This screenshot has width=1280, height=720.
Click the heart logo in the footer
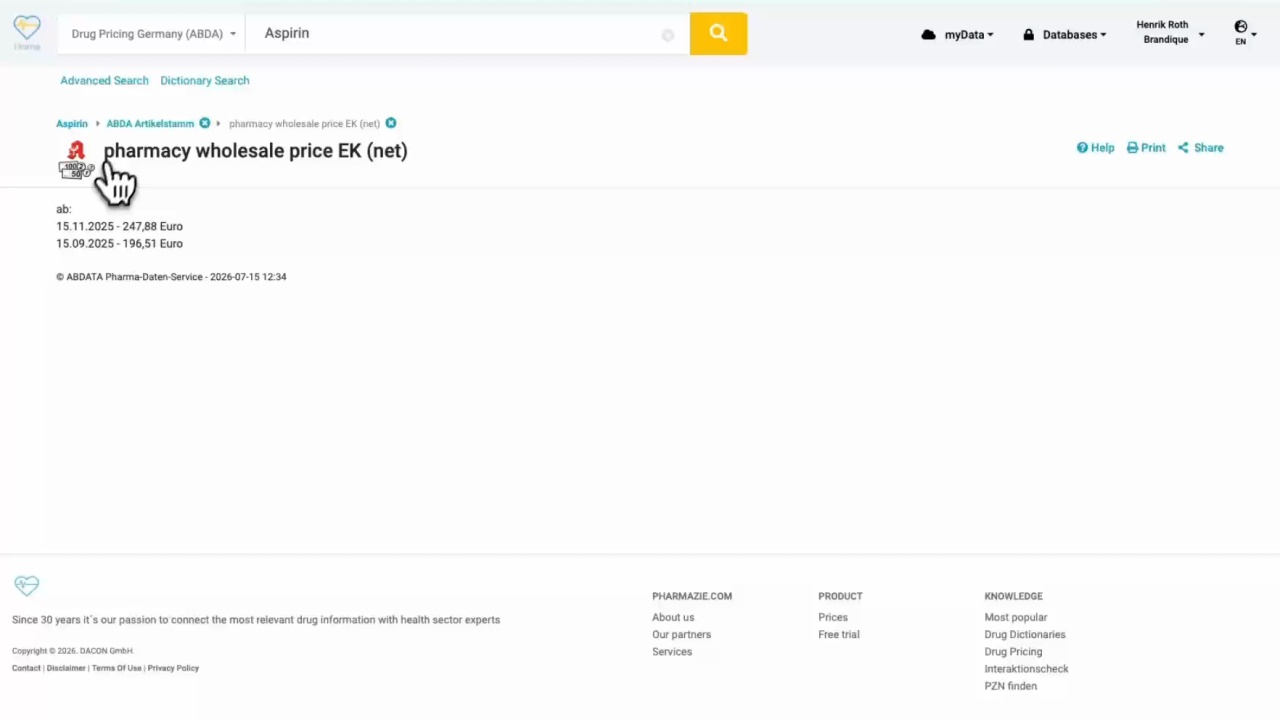pyautogui.click(x=27, y=585)
